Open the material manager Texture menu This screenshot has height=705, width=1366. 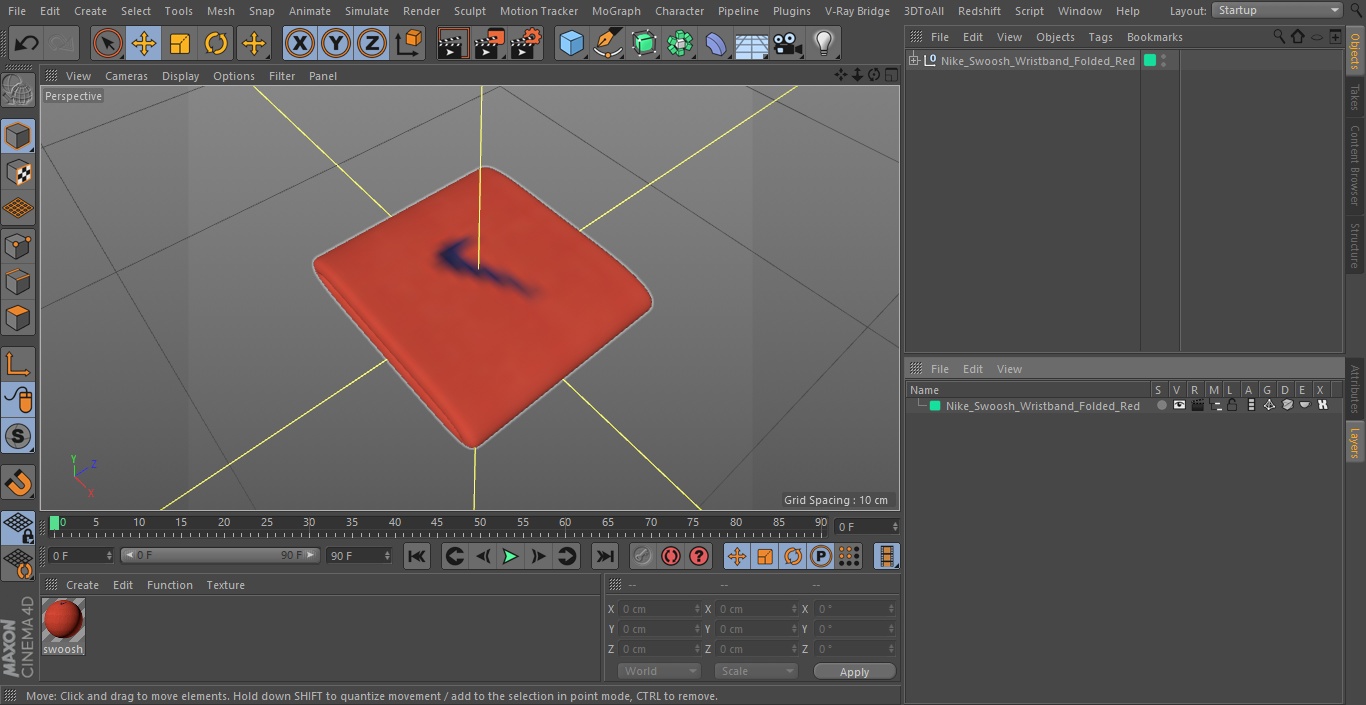(225, 585)
